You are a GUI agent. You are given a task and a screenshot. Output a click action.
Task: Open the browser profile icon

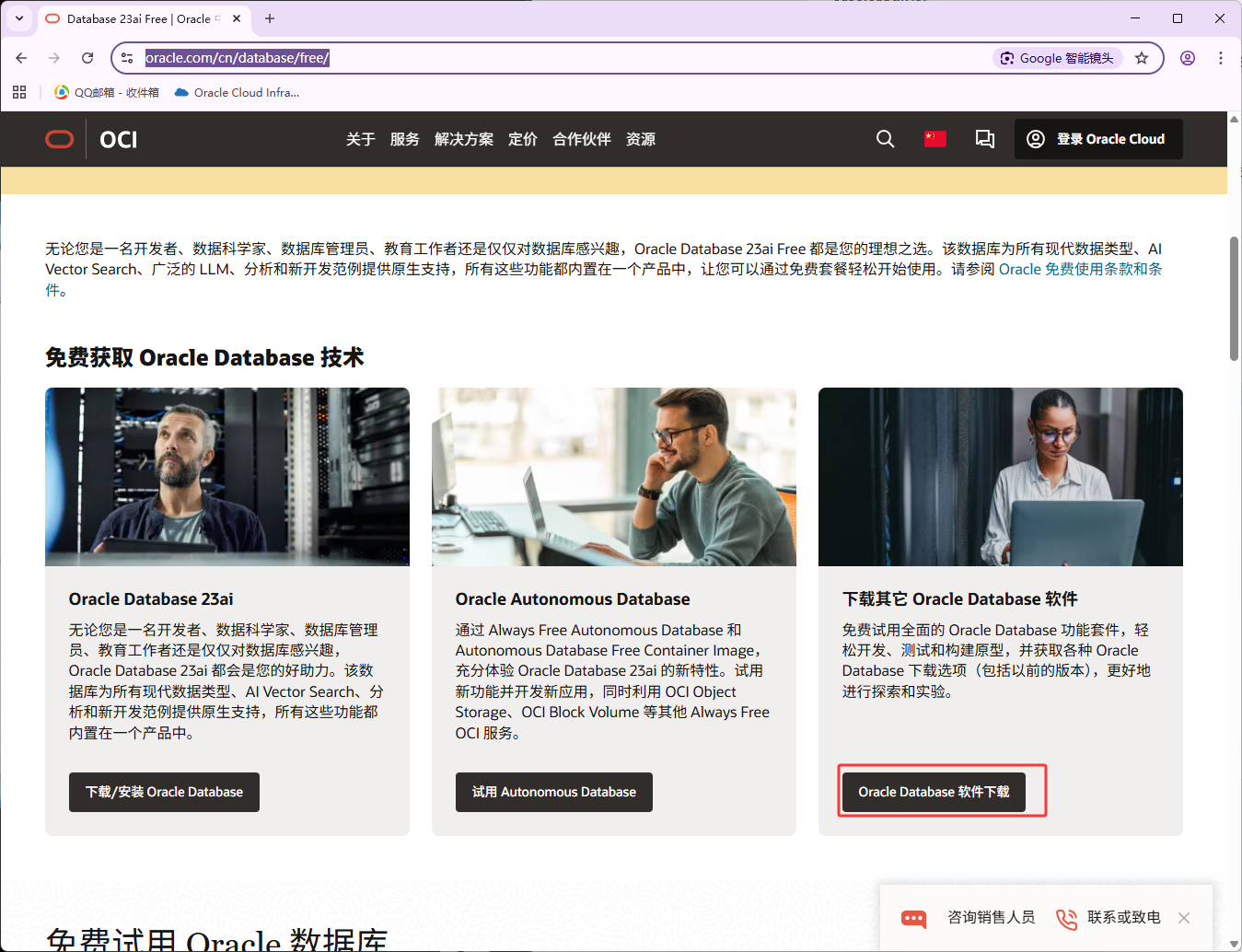1188,58
